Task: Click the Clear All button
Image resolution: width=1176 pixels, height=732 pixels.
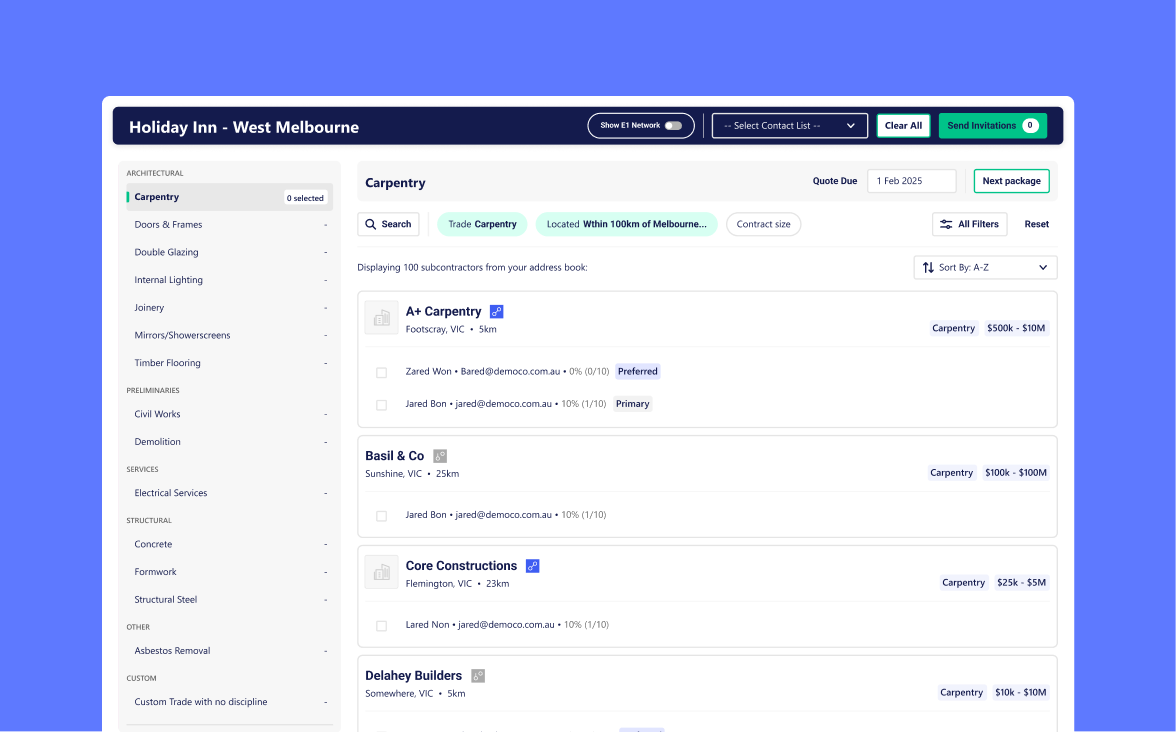Action: [x=903, y=126]
